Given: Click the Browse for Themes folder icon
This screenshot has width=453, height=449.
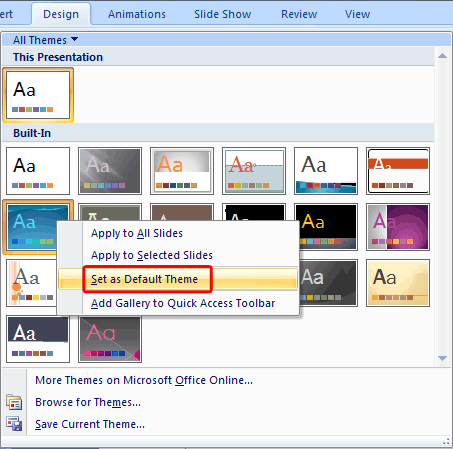Looking at the screenshot, I should coord(14,402).
